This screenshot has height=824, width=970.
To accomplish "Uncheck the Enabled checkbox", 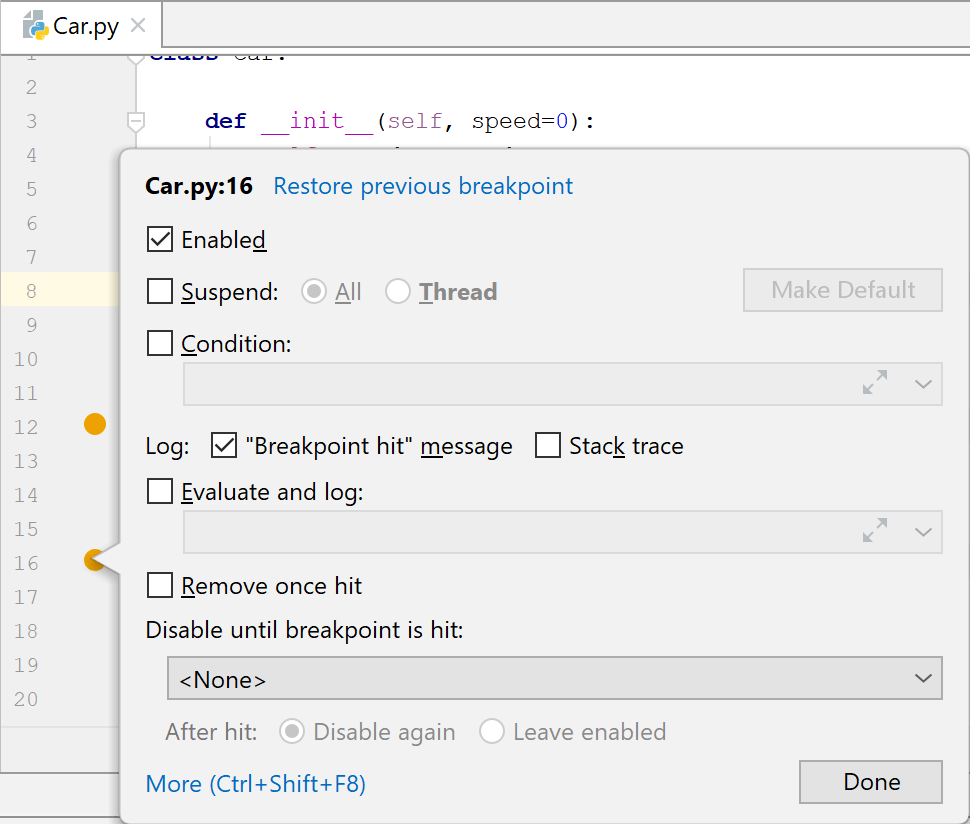I will click(160, 240).
